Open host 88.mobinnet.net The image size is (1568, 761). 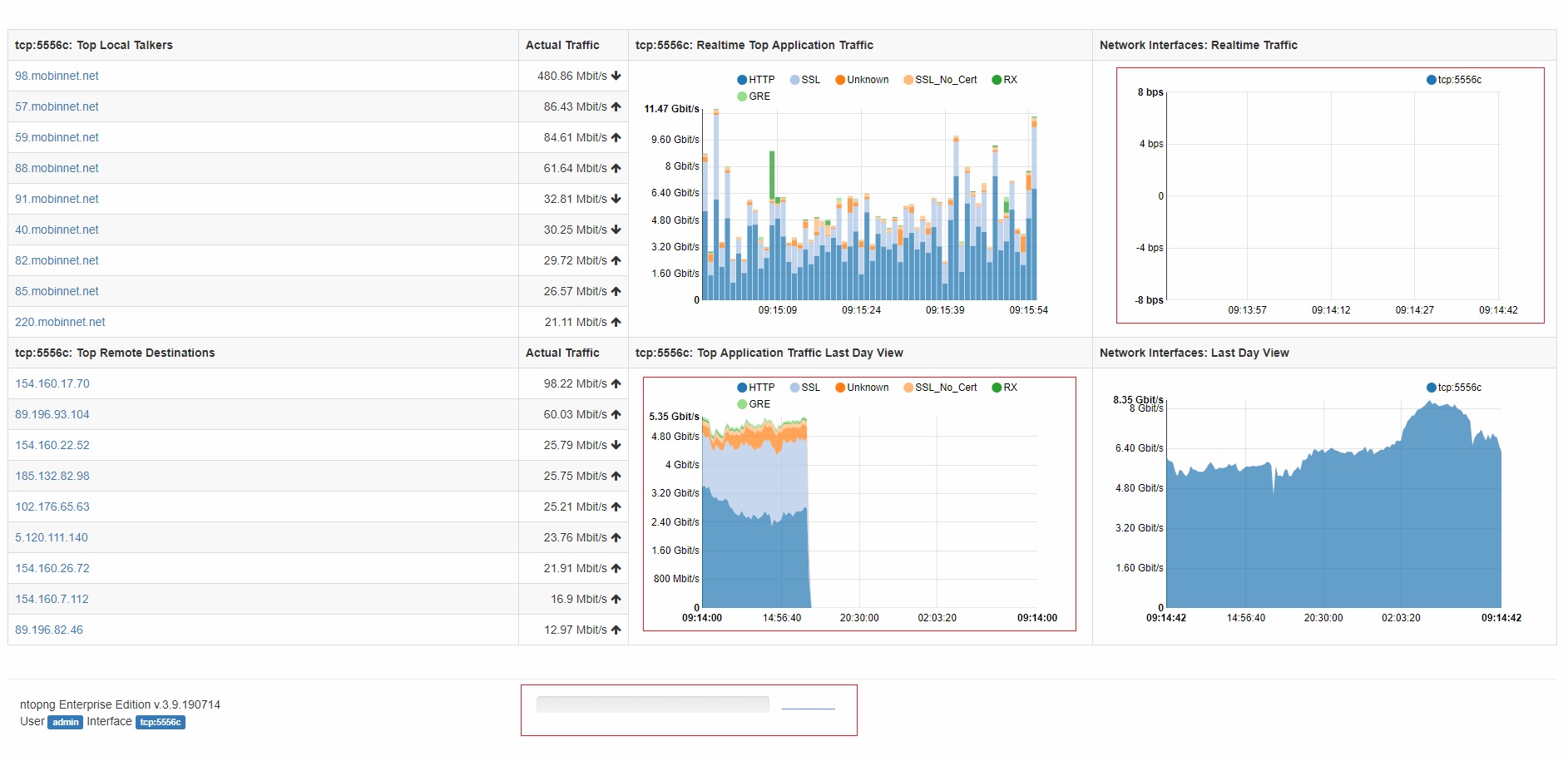pos(57,168)
